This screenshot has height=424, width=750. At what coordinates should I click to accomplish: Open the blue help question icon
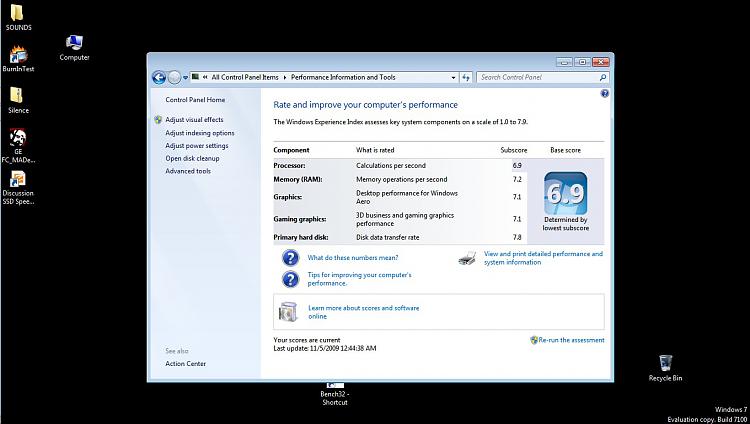pyautogui.click(x=605, y=93)
